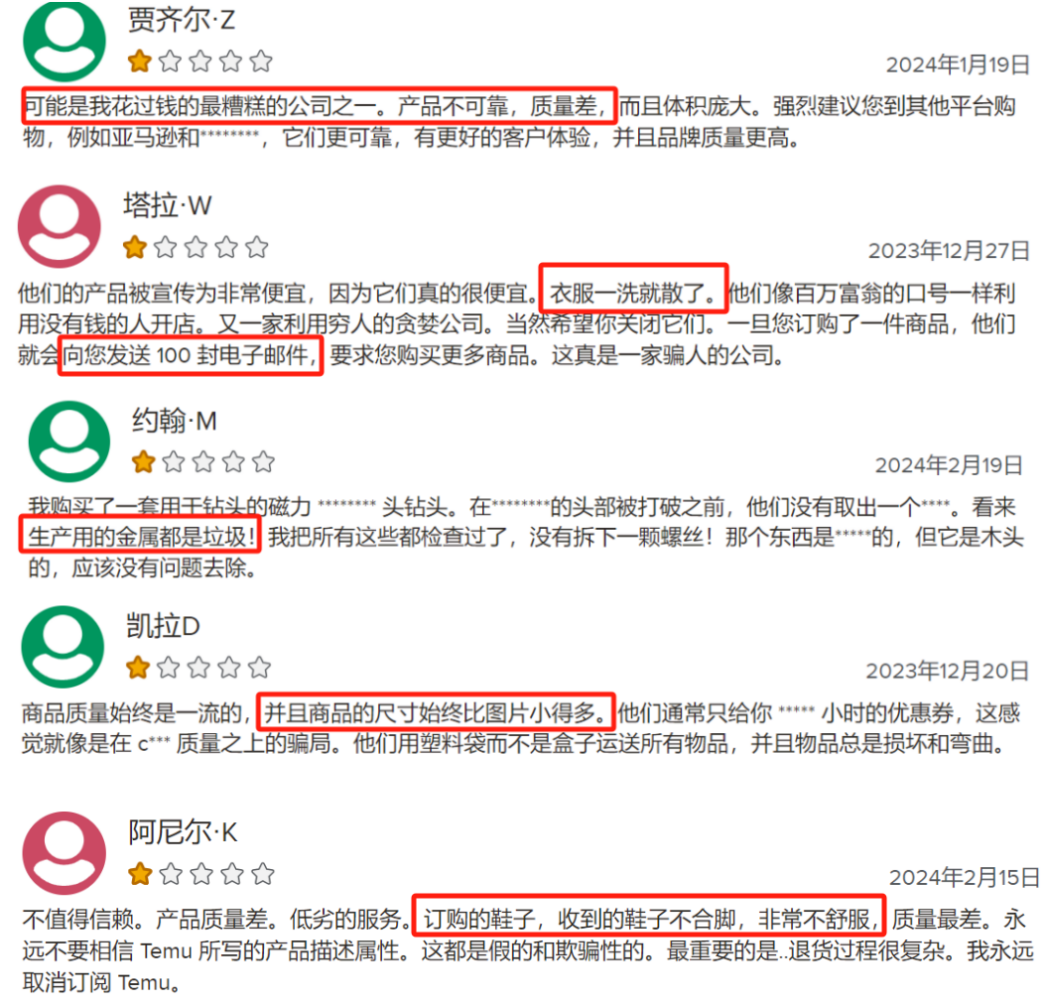This screenshot has height=1001, width=1046.
Task: Open reviewer name 塔拉·W
Action: pos(167,205)
